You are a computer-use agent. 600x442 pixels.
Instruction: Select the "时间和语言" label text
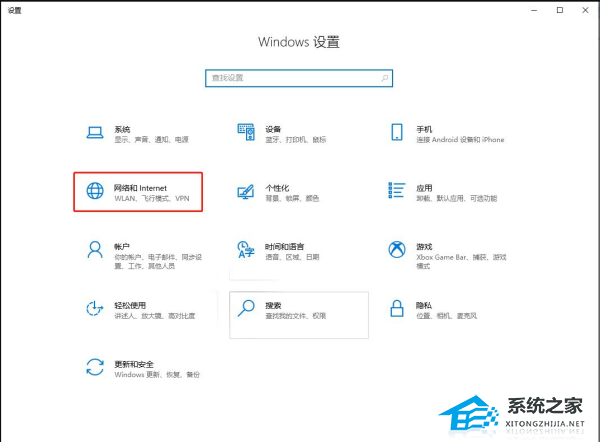(285, 245)
